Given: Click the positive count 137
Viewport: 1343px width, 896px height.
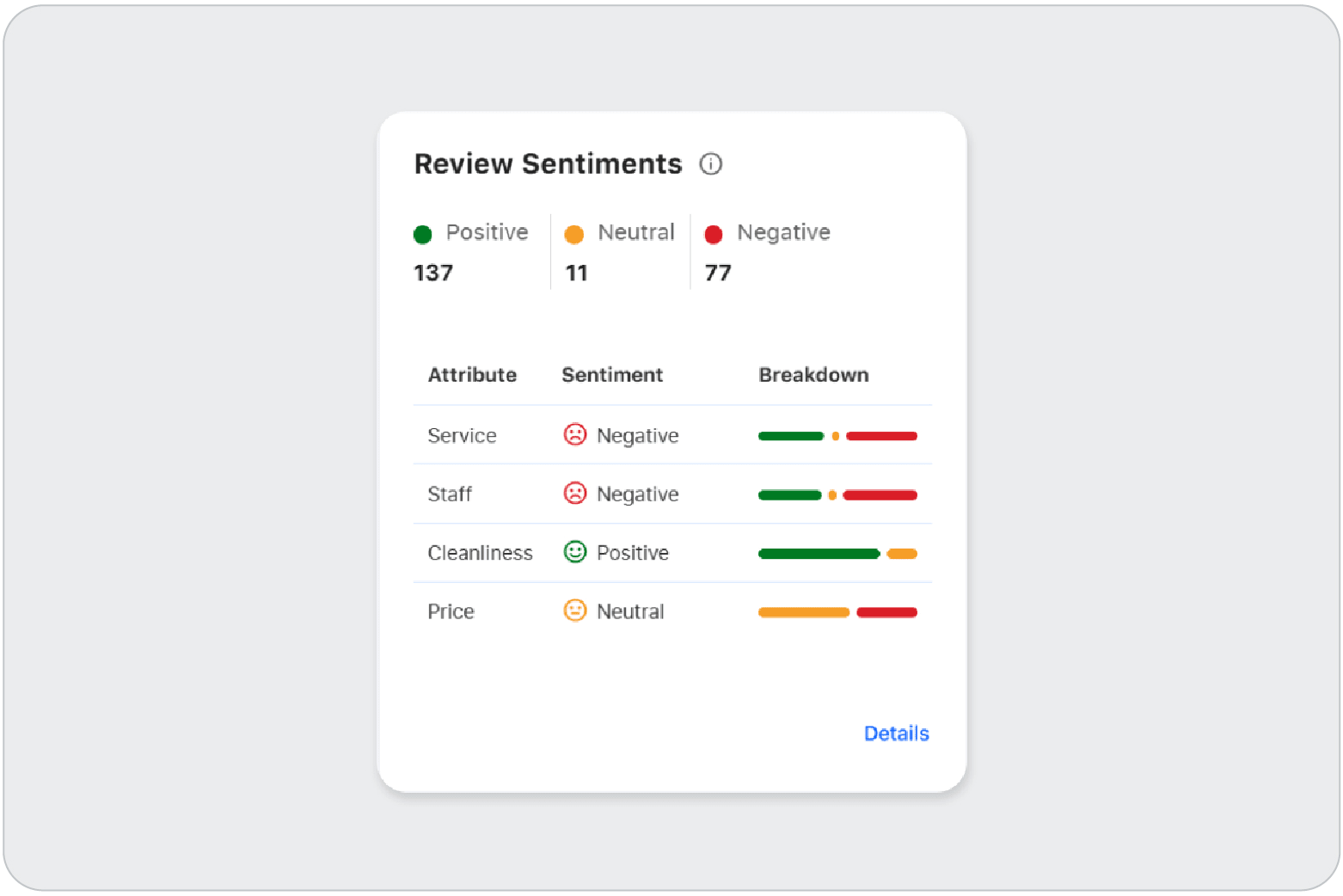Looking at the screenshot, I should point(433,273).
